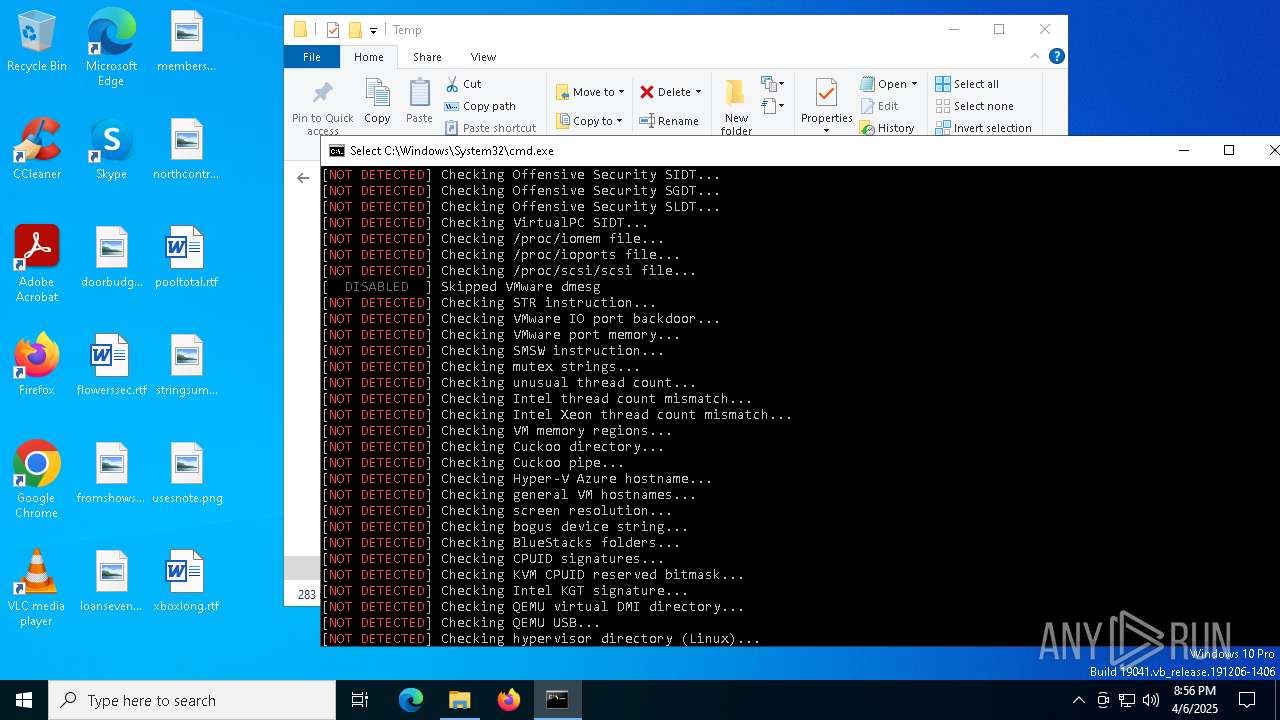Viewport: 1280px width, 720px height.
Task: Click Cut in the Explorer ribbon
Action: pyautogui.click(x=463, y=84)
